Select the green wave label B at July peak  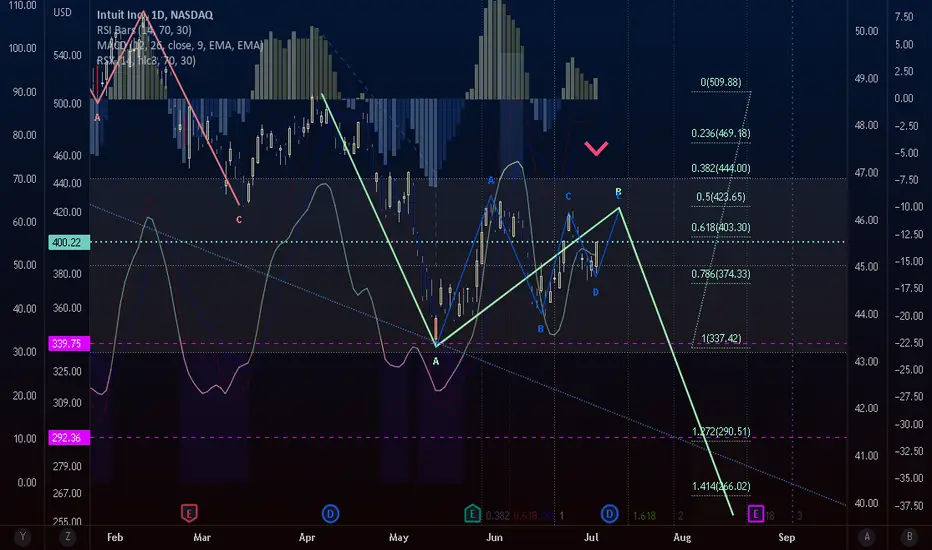[x=618, y=191]
